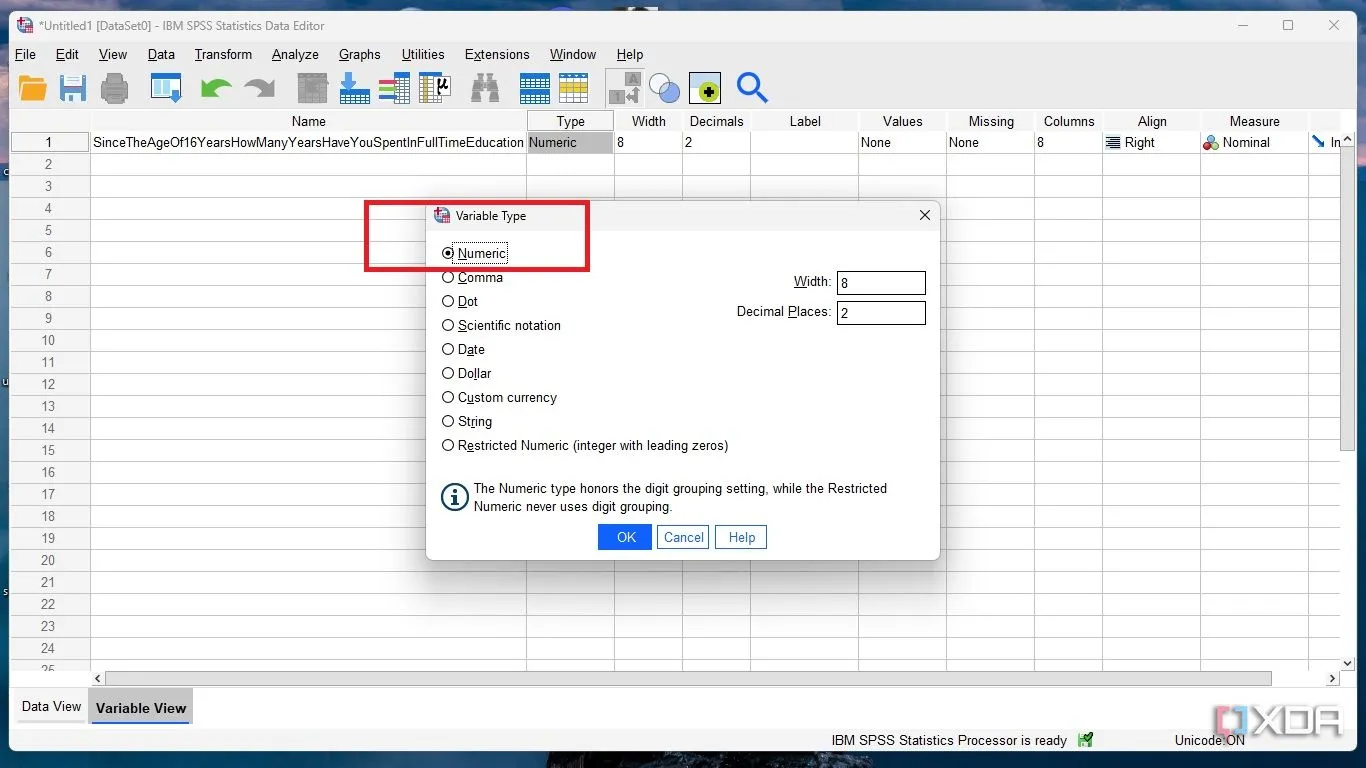The width and height of the screenshot is (1366, 768).
Task: Open Use Variable Sets circles icon
Action: [x=664, y=88]
